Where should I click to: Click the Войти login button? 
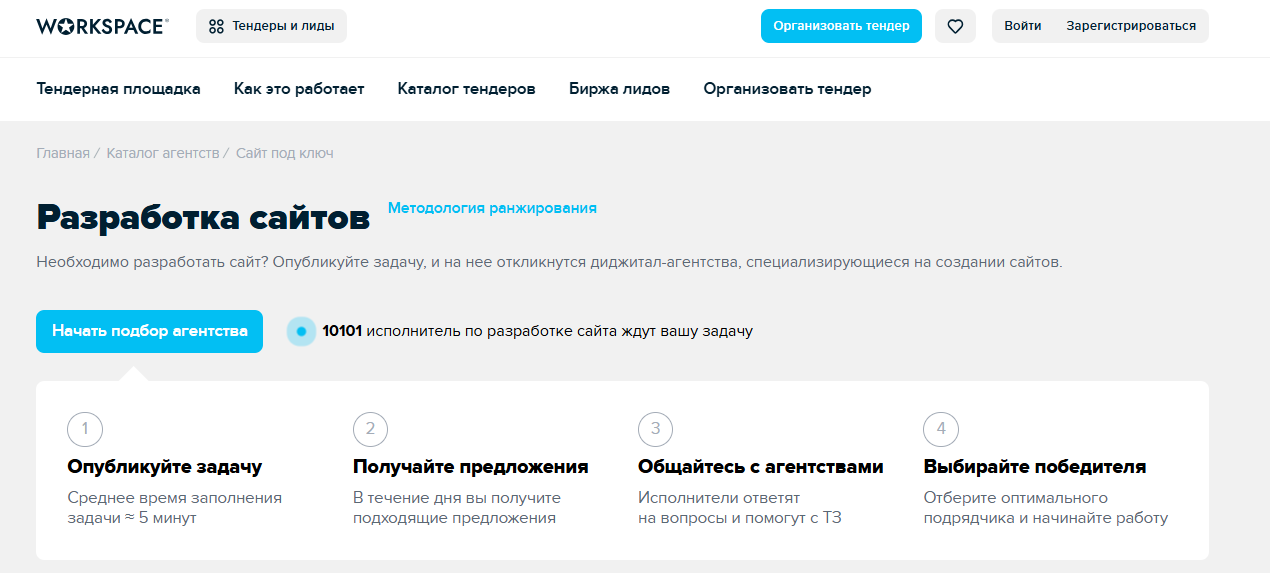[1022, 26]
